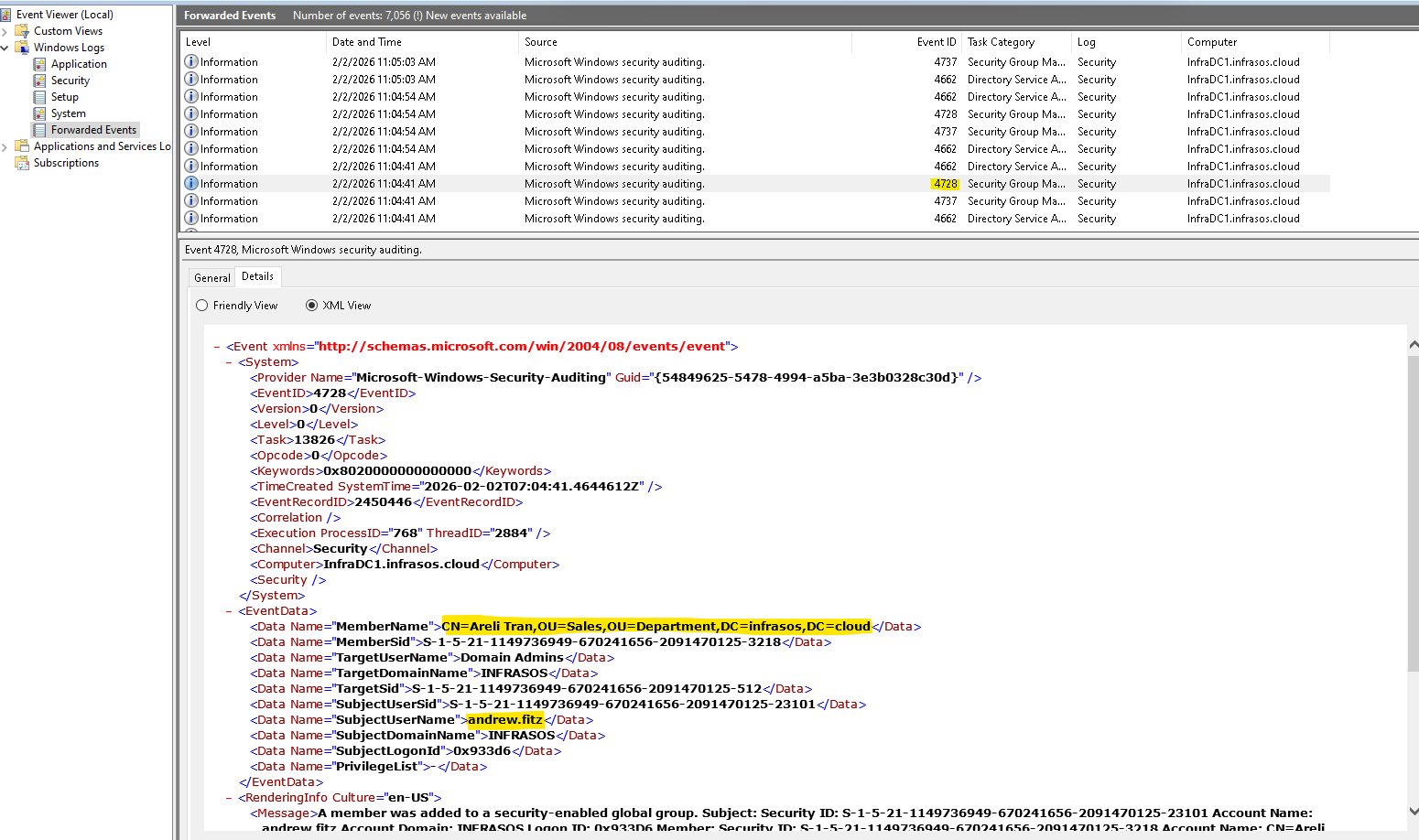Viewport: 1419px width, 840px height.
Task: Click the Custom Views folder icon
Action: point(22,31)
